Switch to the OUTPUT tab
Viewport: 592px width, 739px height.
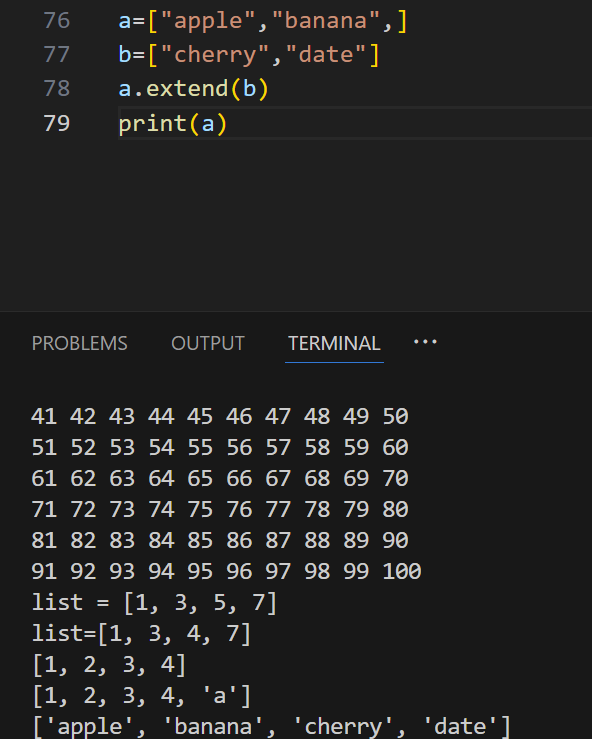[208, 344]
